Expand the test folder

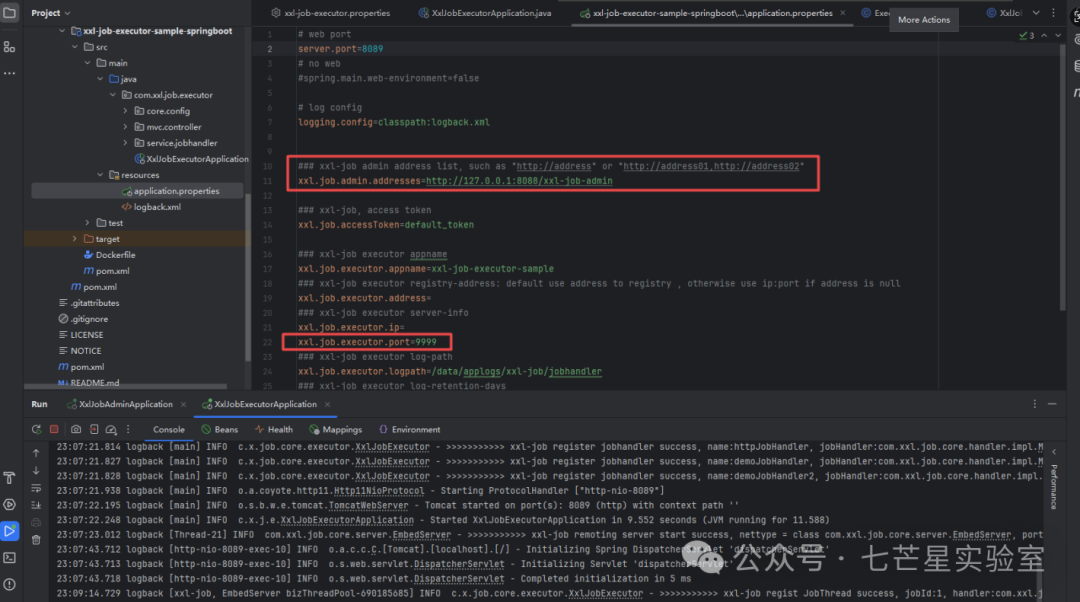point(87,222)
